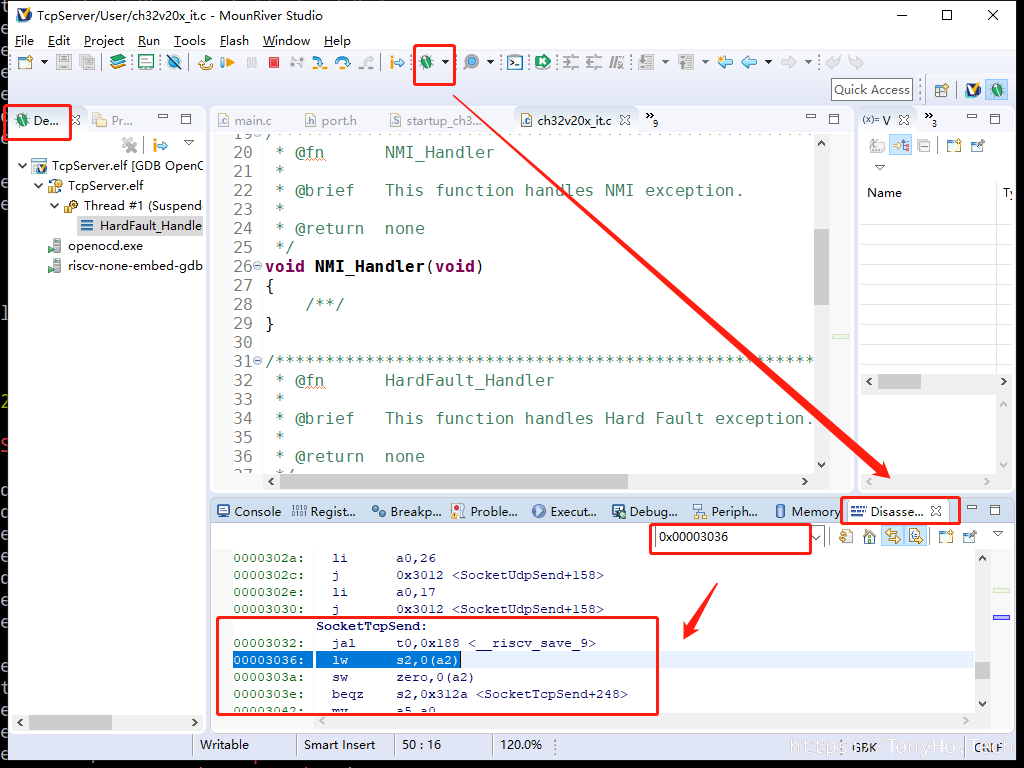Collapse the Thread #1 tree node

[x=55, y=205]
